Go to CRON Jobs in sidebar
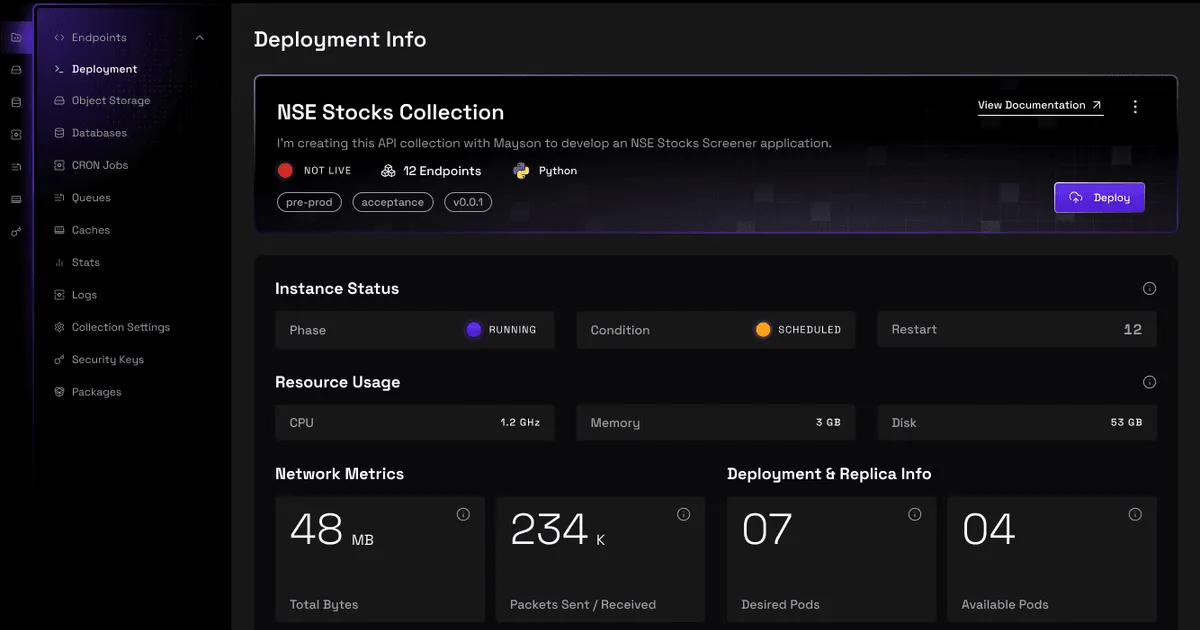 [x=99, y=165]
